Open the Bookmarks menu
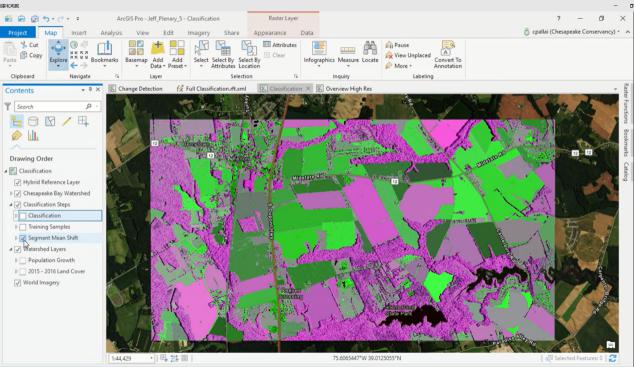This screenshot has width=634, height=367. coord(104,54)
